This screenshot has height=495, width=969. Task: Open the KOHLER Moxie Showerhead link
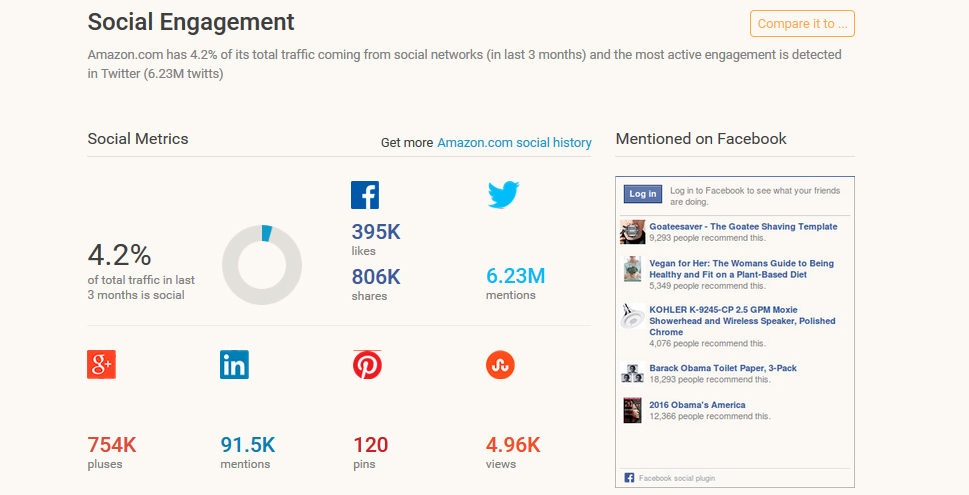pyautogui.click(x=742, y=320)
